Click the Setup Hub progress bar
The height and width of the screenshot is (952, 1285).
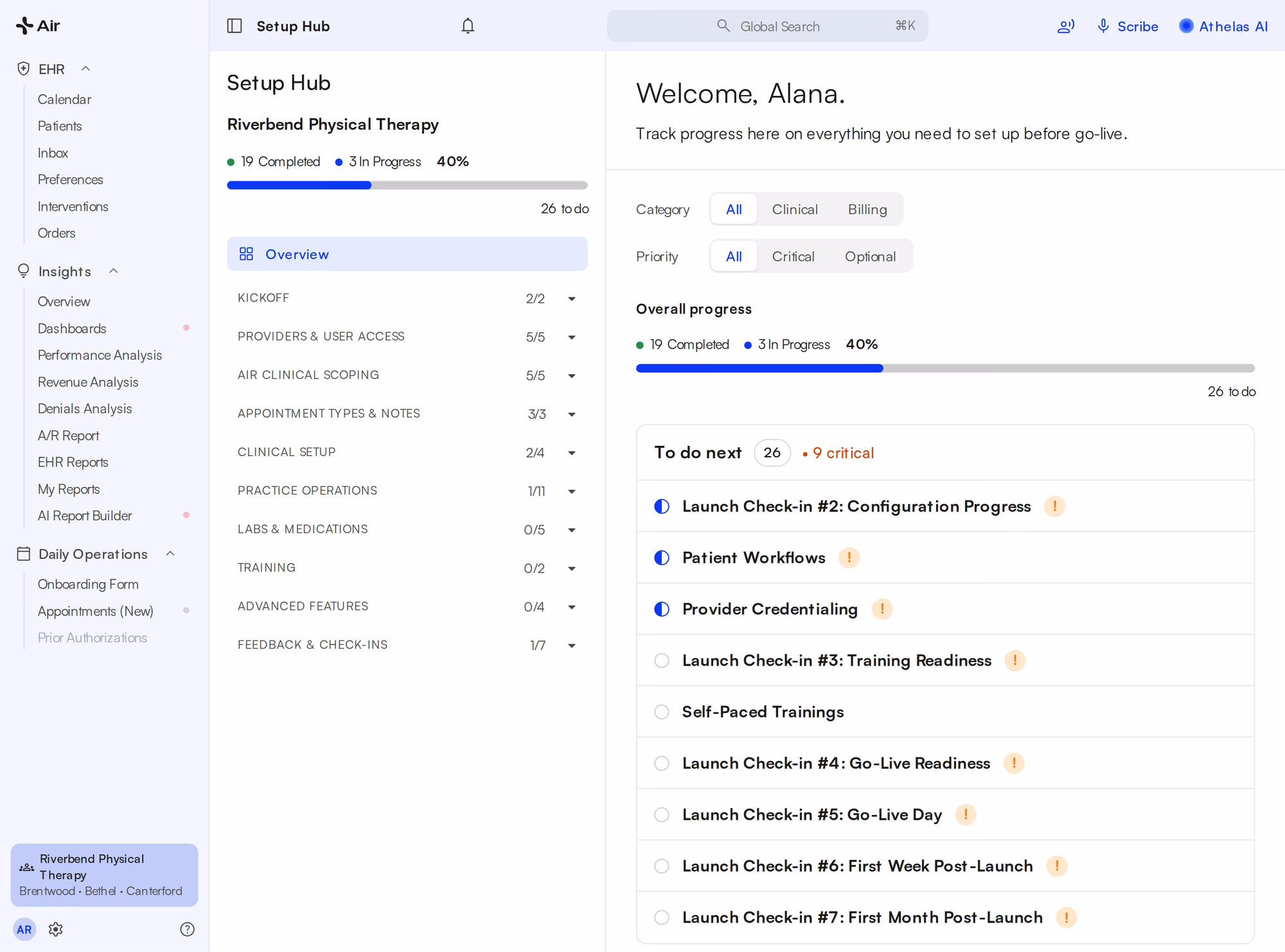pyautogui.click(x=407, y=186)
